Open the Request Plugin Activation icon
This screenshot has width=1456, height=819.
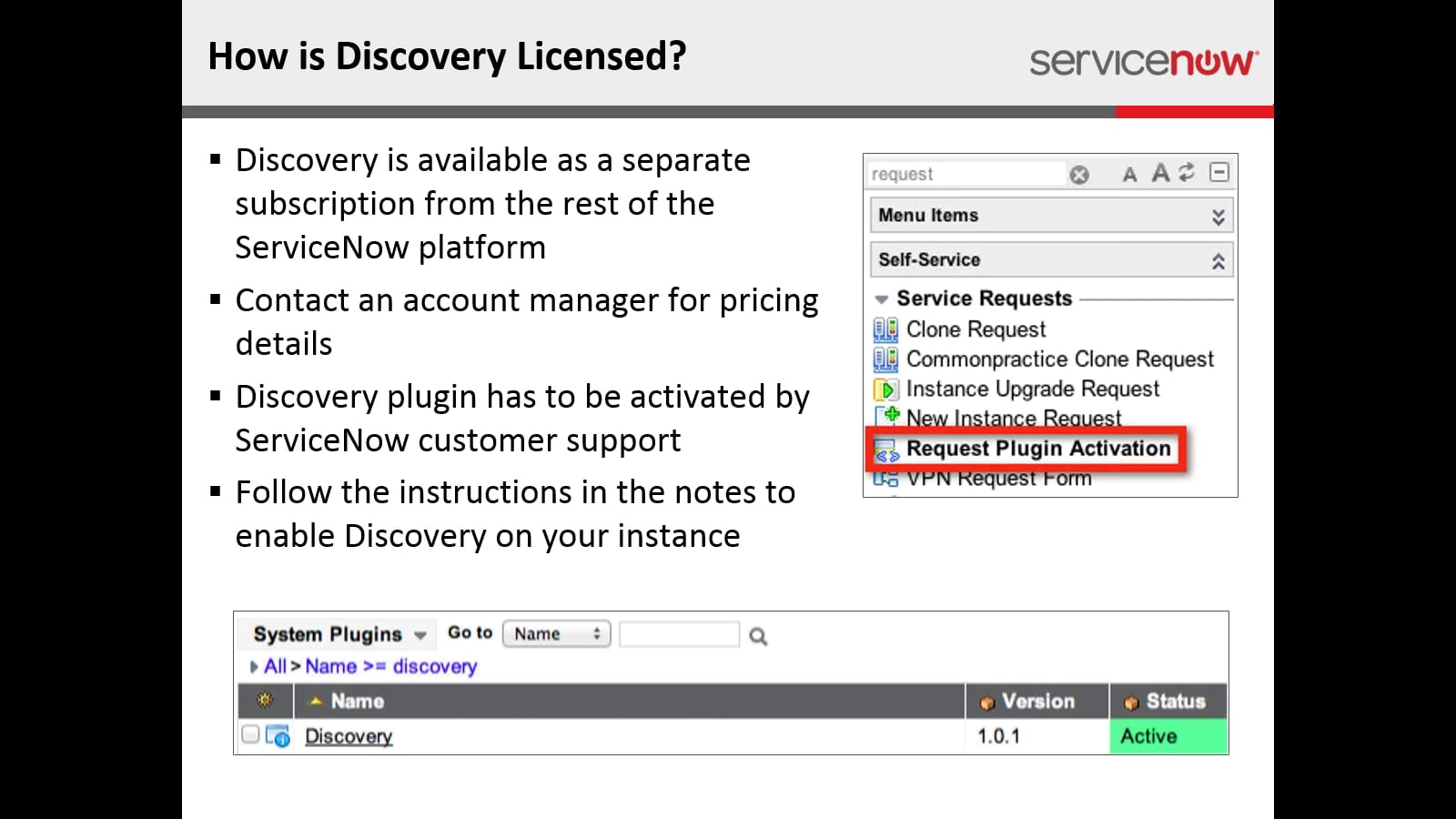[x=885, y=450]
